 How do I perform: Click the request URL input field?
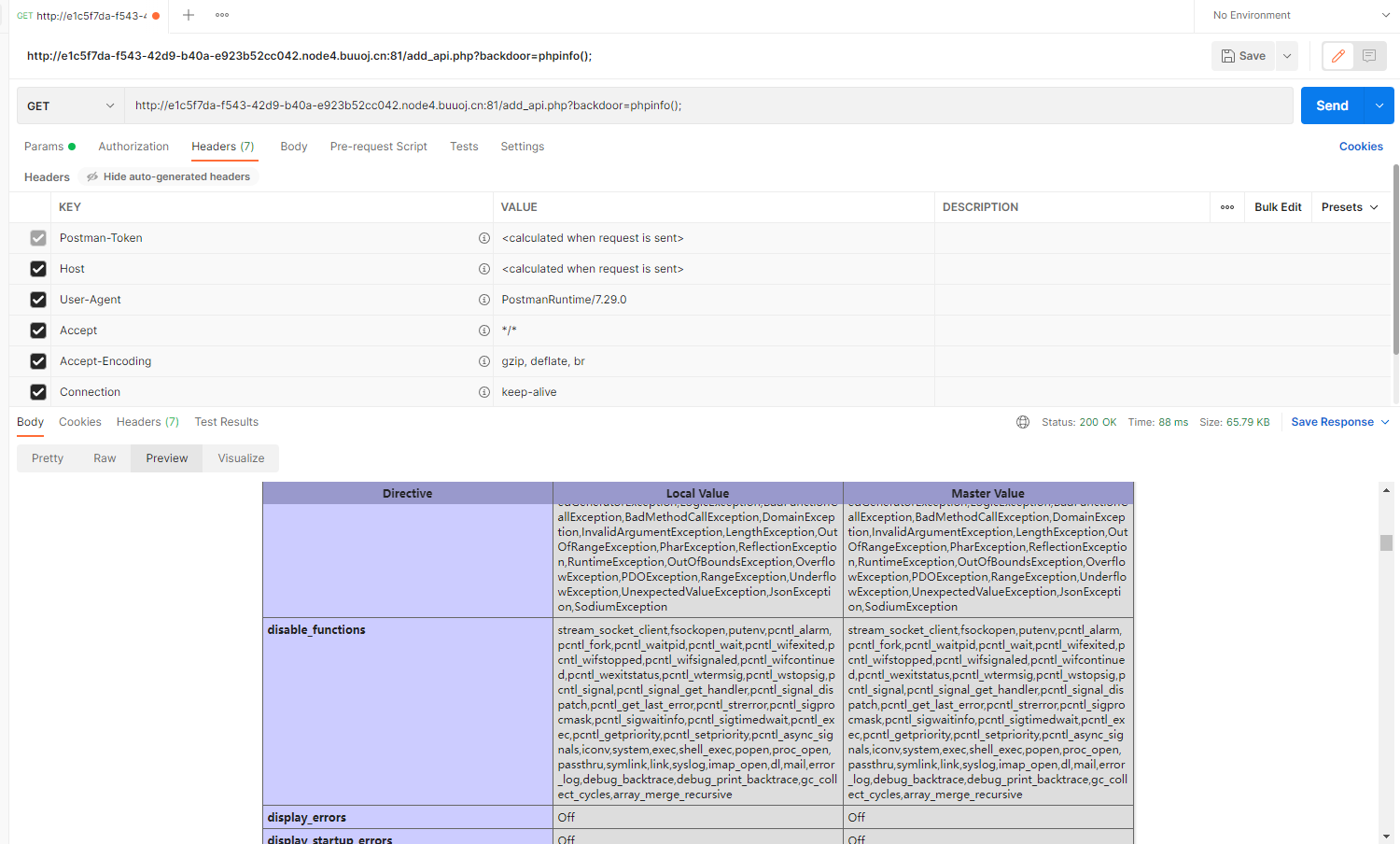(x=709, y=105)
